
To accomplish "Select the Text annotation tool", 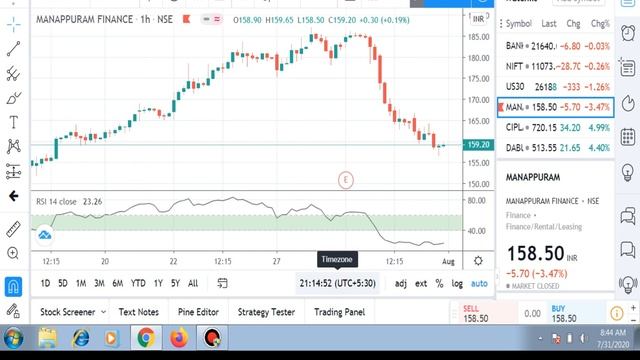I will [13, 122].
